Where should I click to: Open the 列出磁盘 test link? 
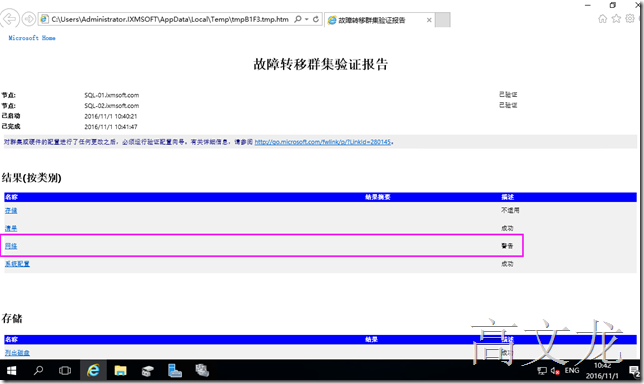17,353
